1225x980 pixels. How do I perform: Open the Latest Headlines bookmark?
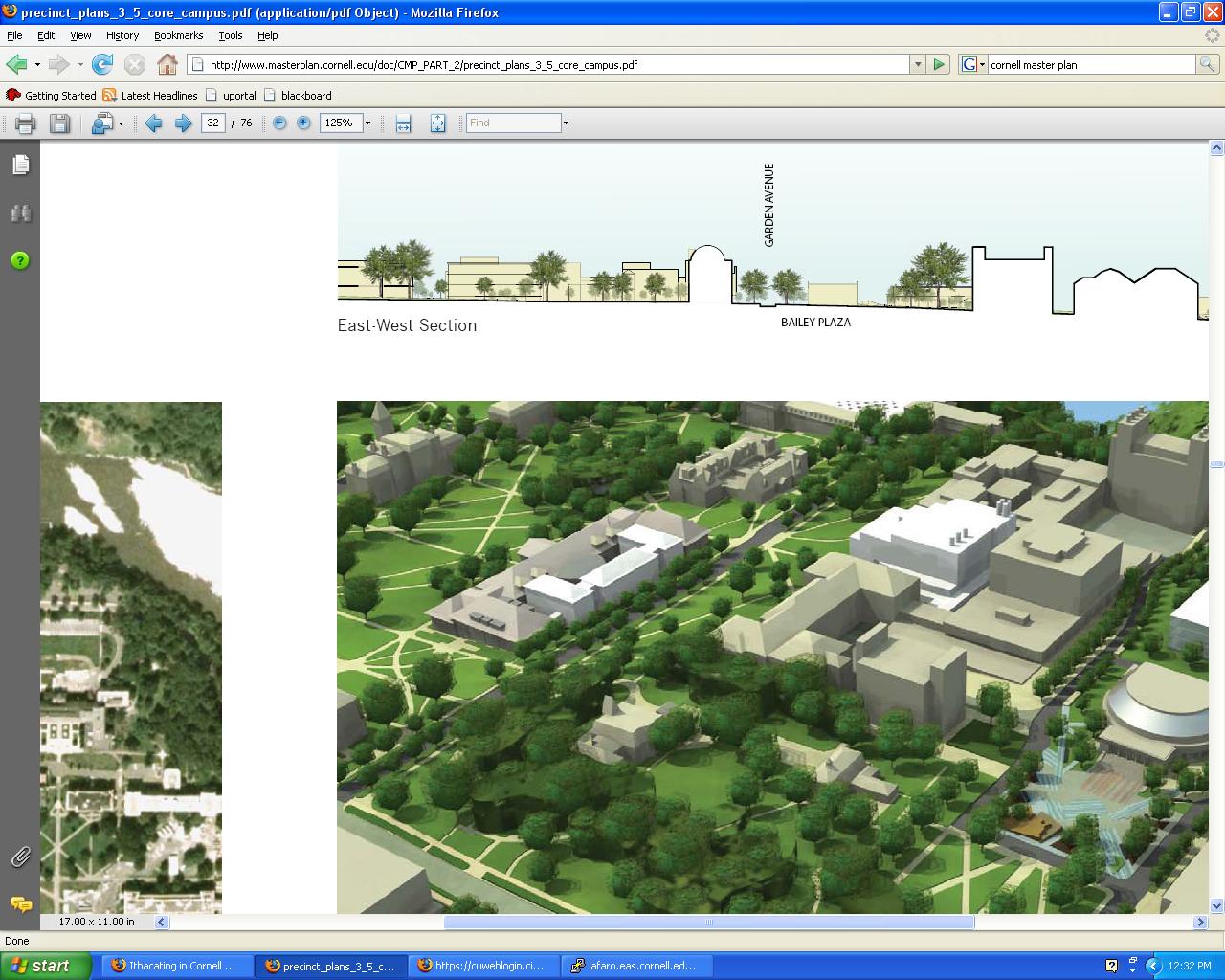click(150, 96)
